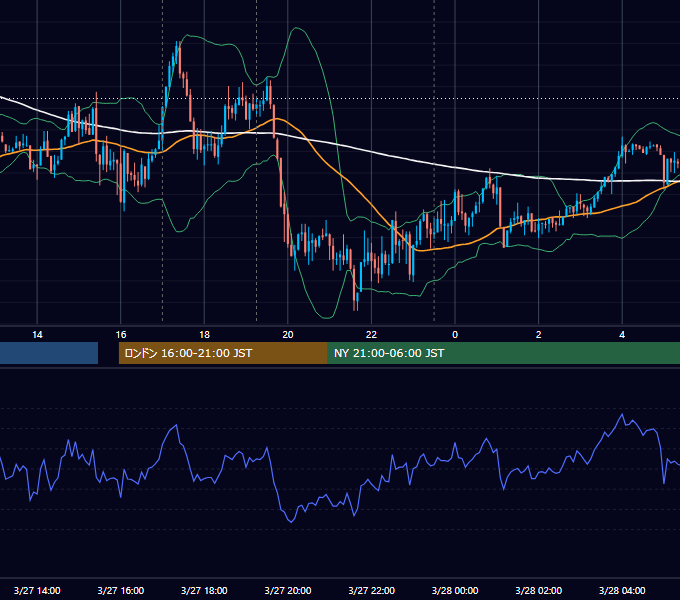Click the NY 21:00-06:00 JST session bar
The image size is (680, 600).
tap(503, 353)
